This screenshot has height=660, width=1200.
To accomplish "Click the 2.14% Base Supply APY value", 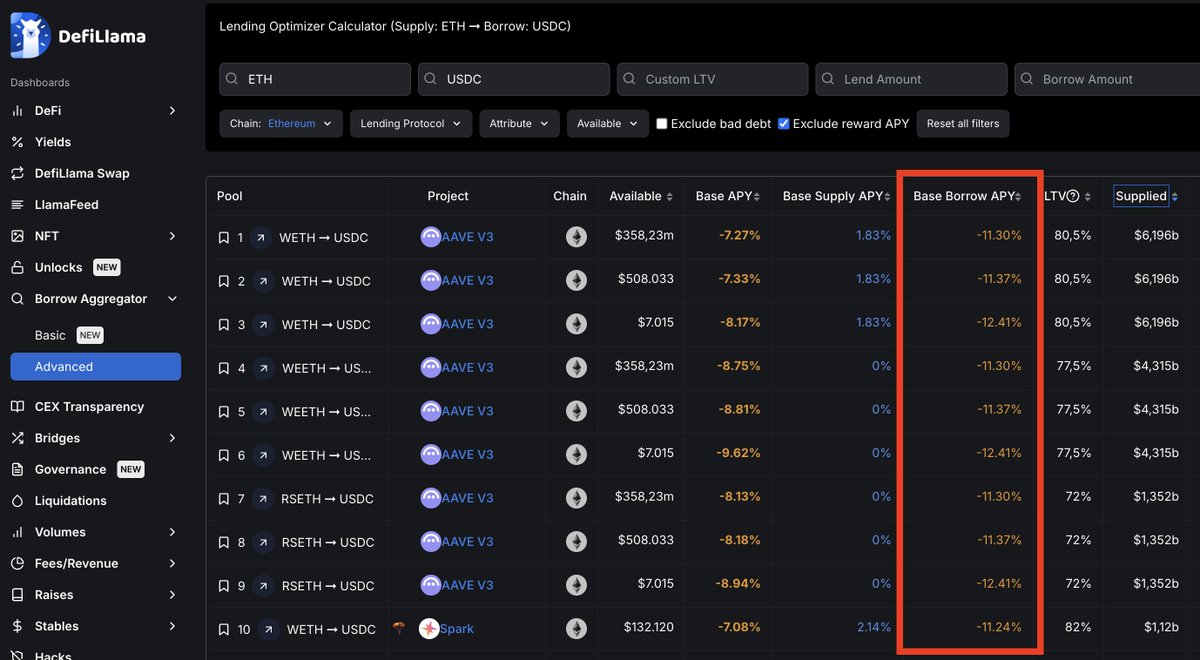I will tap(874, 629).
